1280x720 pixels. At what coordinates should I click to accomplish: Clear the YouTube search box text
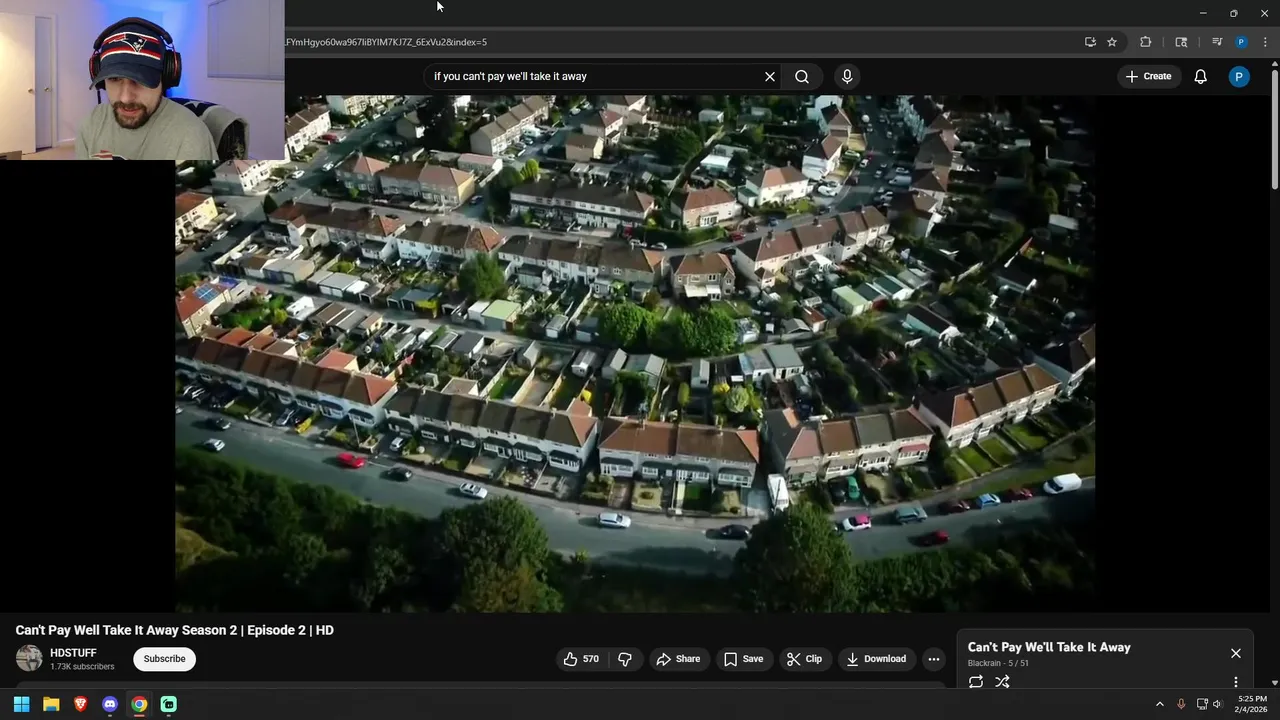770,76
